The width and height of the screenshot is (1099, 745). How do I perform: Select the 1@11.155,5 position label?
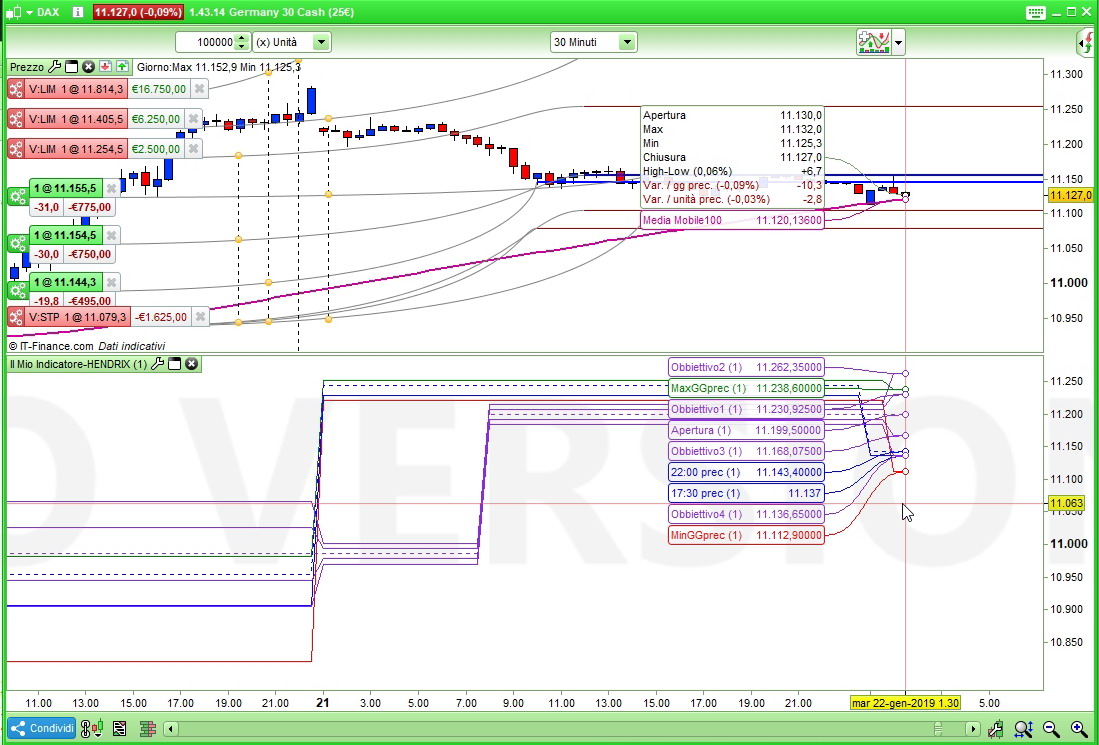[x=65, y=188]
